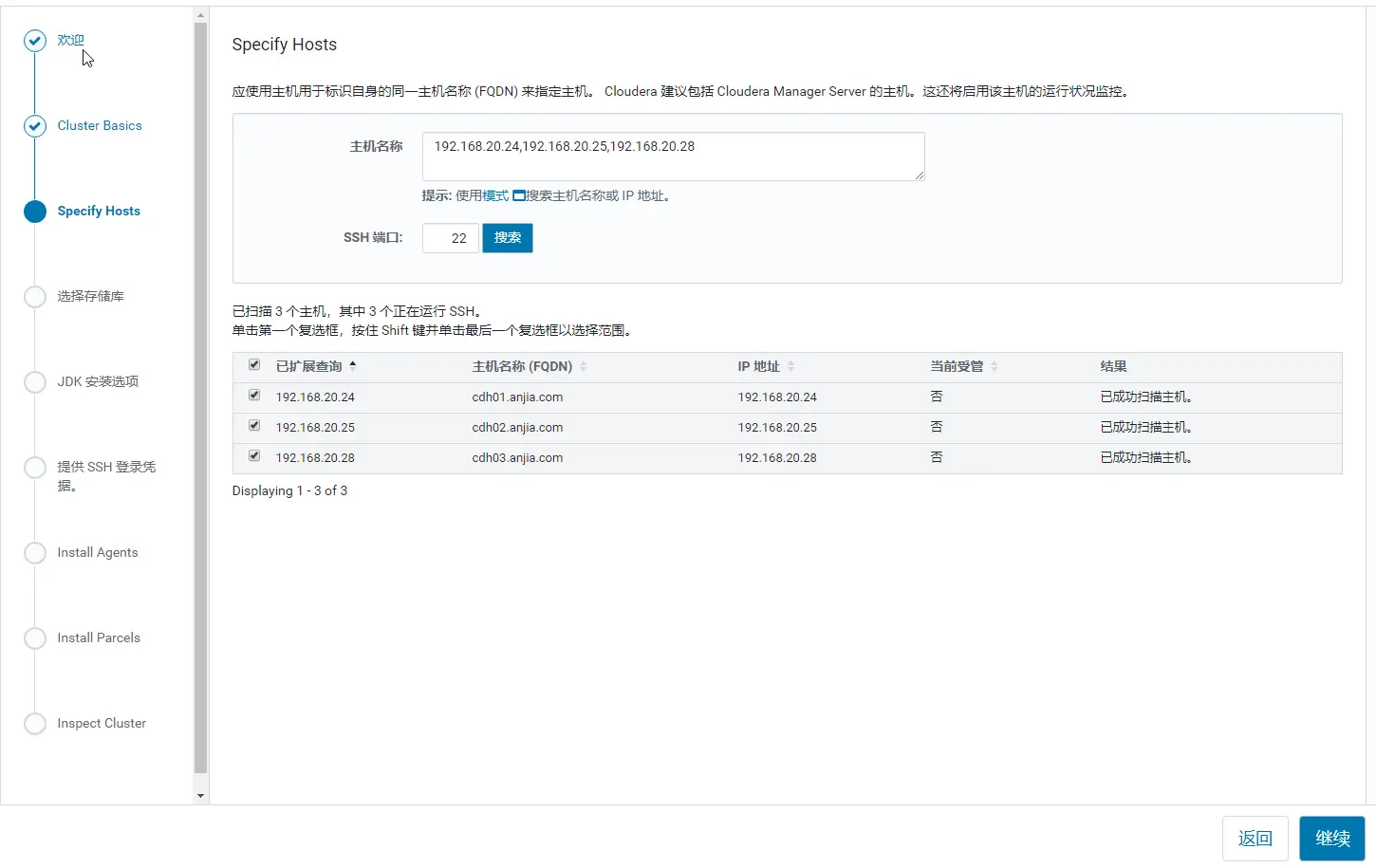The width and height of the screenshot is (1376, 868).
Task: Click the Inspect Cluster step circle
Action: click(x=35, y=724)
